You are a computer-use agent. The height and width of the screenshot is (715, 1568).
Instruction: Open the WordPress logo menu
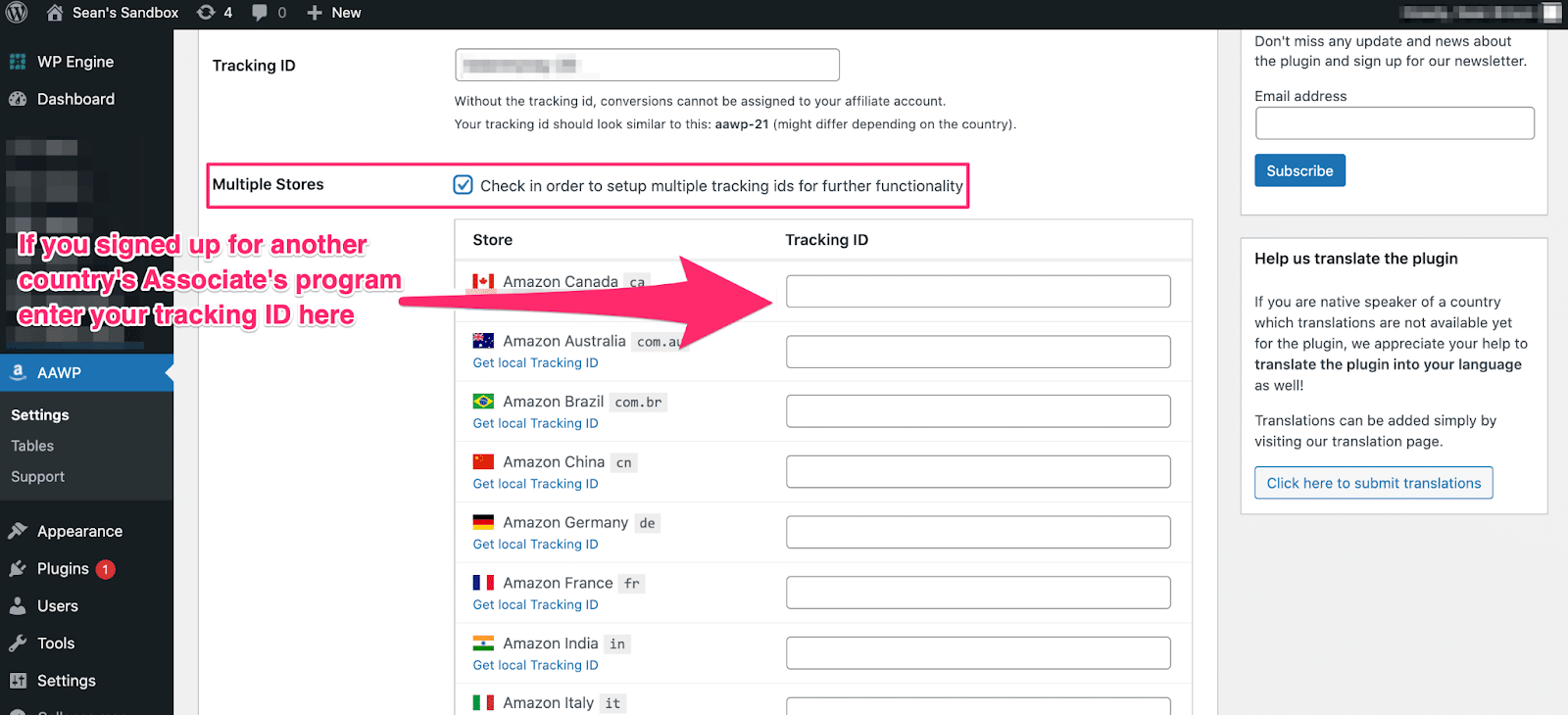pos(17,13)
